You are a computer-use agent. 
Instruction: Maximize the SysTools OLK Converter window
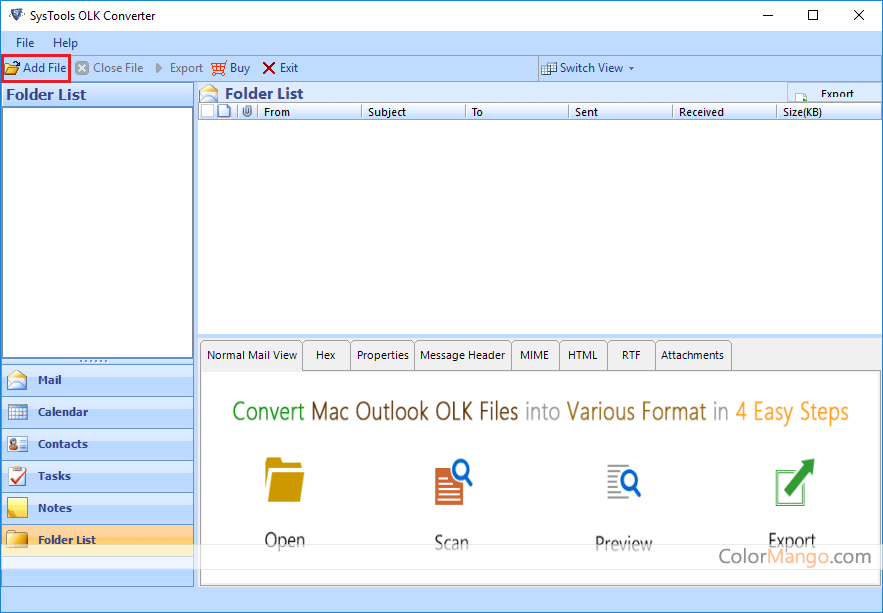click(x=813, y=15)
